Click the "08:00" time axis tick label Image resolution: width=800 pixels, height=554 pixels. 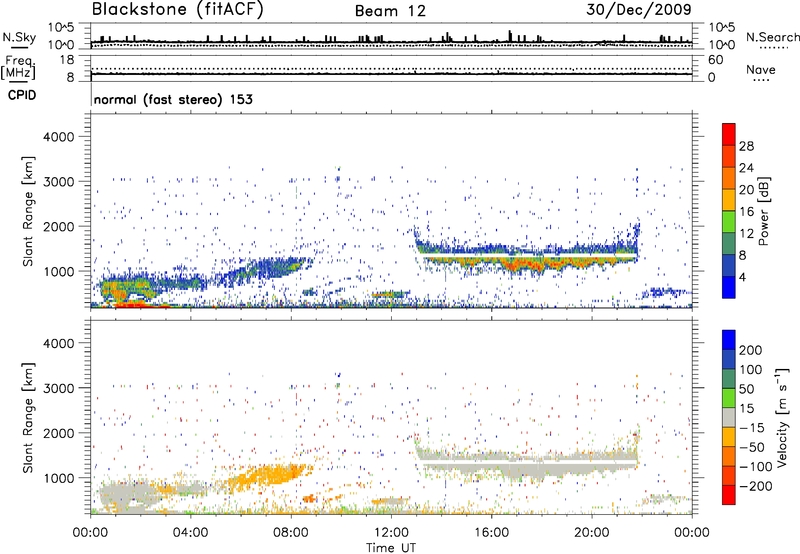click(x=290, y=533)
